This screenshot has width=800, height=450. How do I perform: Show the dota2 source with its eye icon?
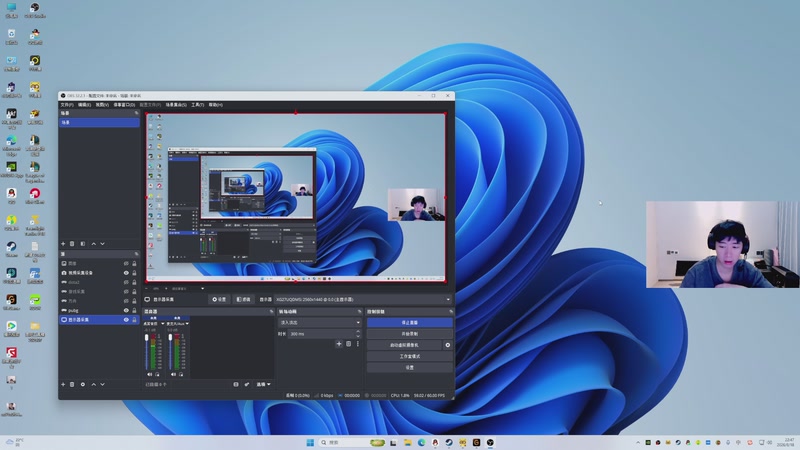tap(126, 282)
